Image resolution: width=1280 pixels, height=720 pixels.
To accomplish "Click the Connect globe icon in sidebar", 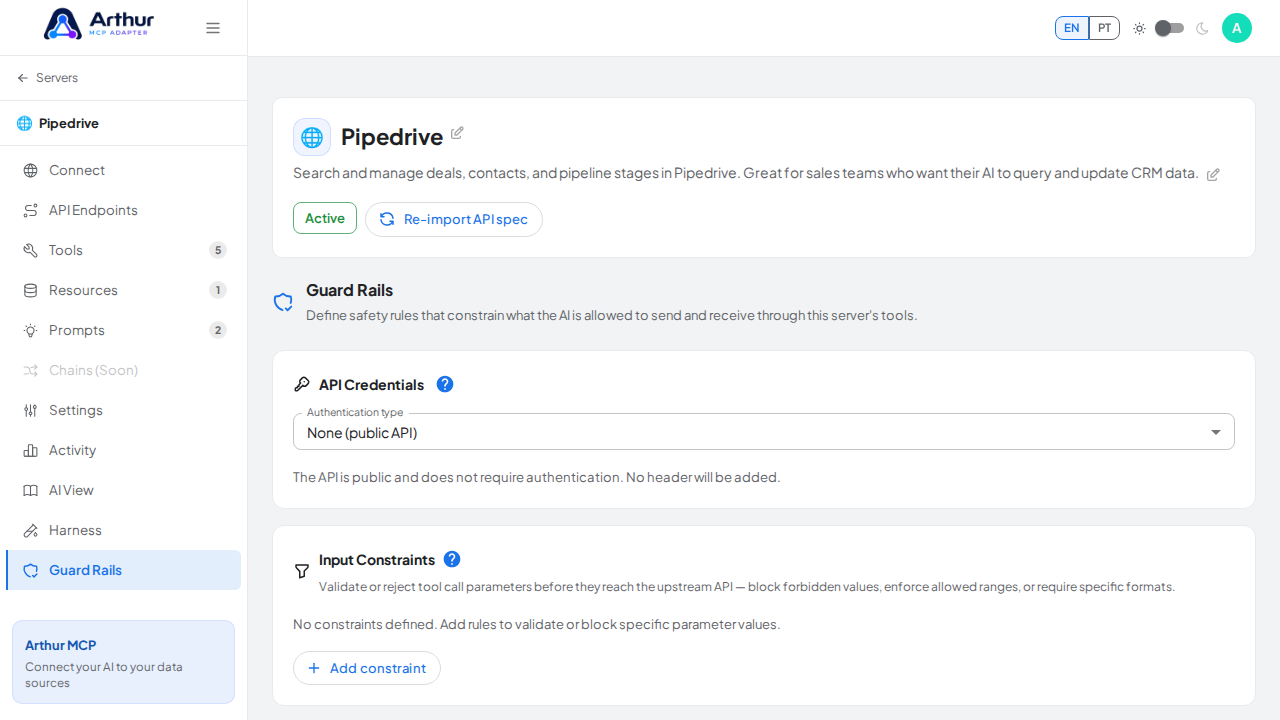I will tap(31, 171).
